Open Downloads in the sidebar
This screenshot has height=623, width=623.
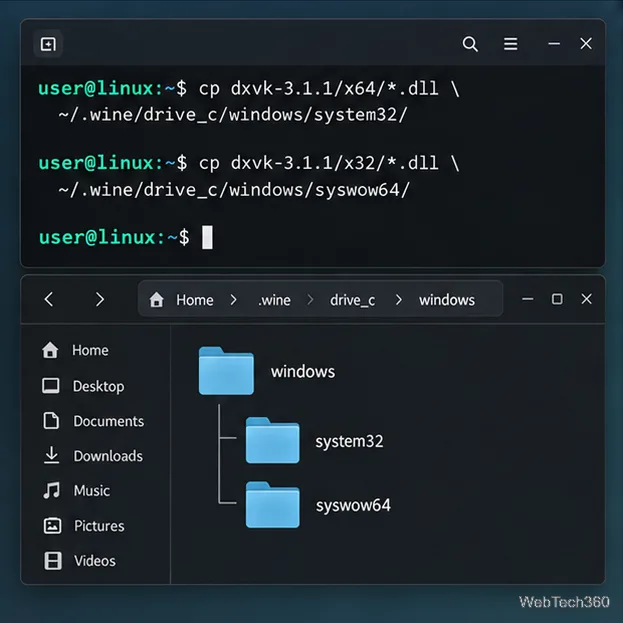click(108, 456)
